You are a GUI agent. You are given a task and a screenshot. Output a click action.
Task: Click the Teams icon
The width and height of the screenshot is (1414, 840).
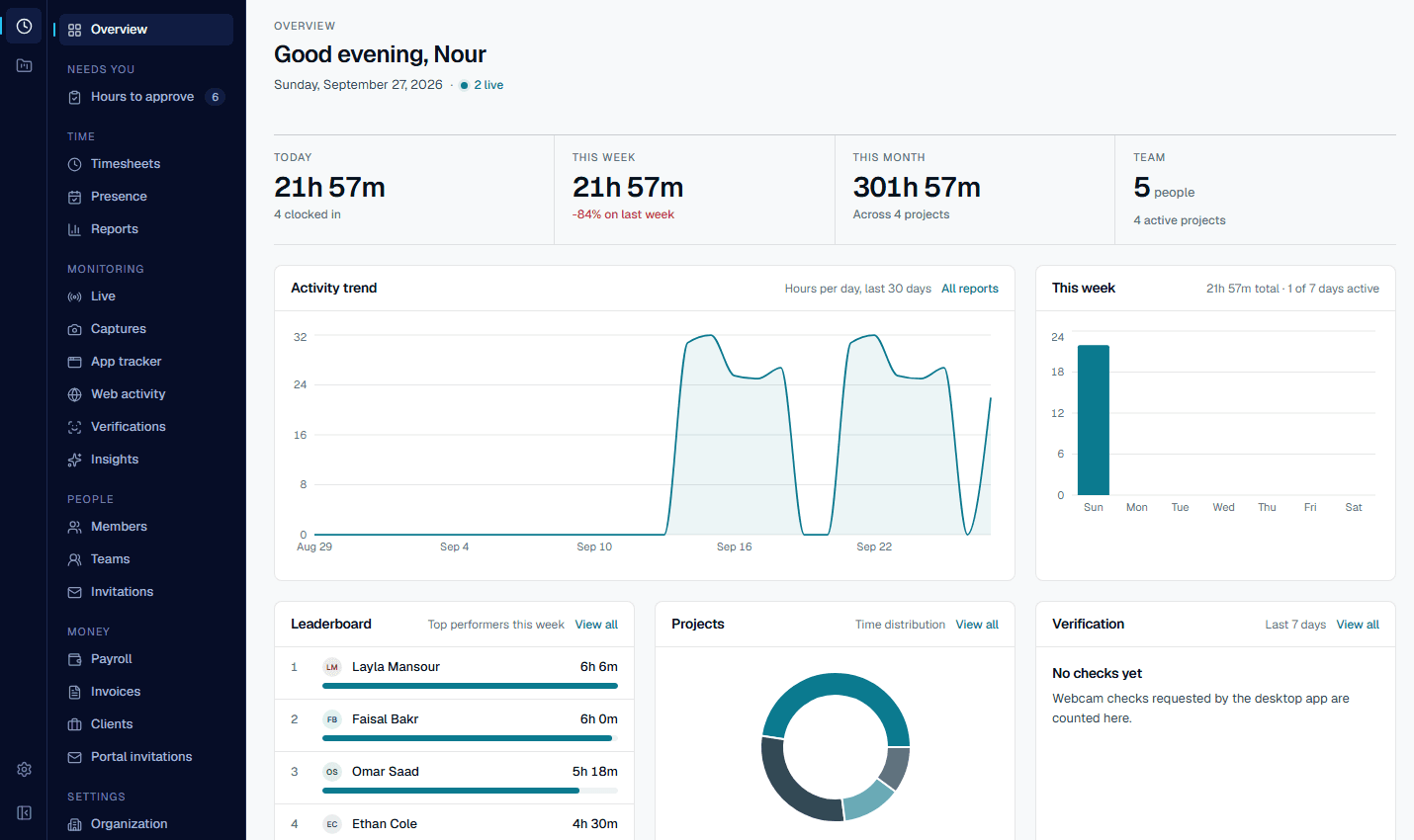click(74, 559)
